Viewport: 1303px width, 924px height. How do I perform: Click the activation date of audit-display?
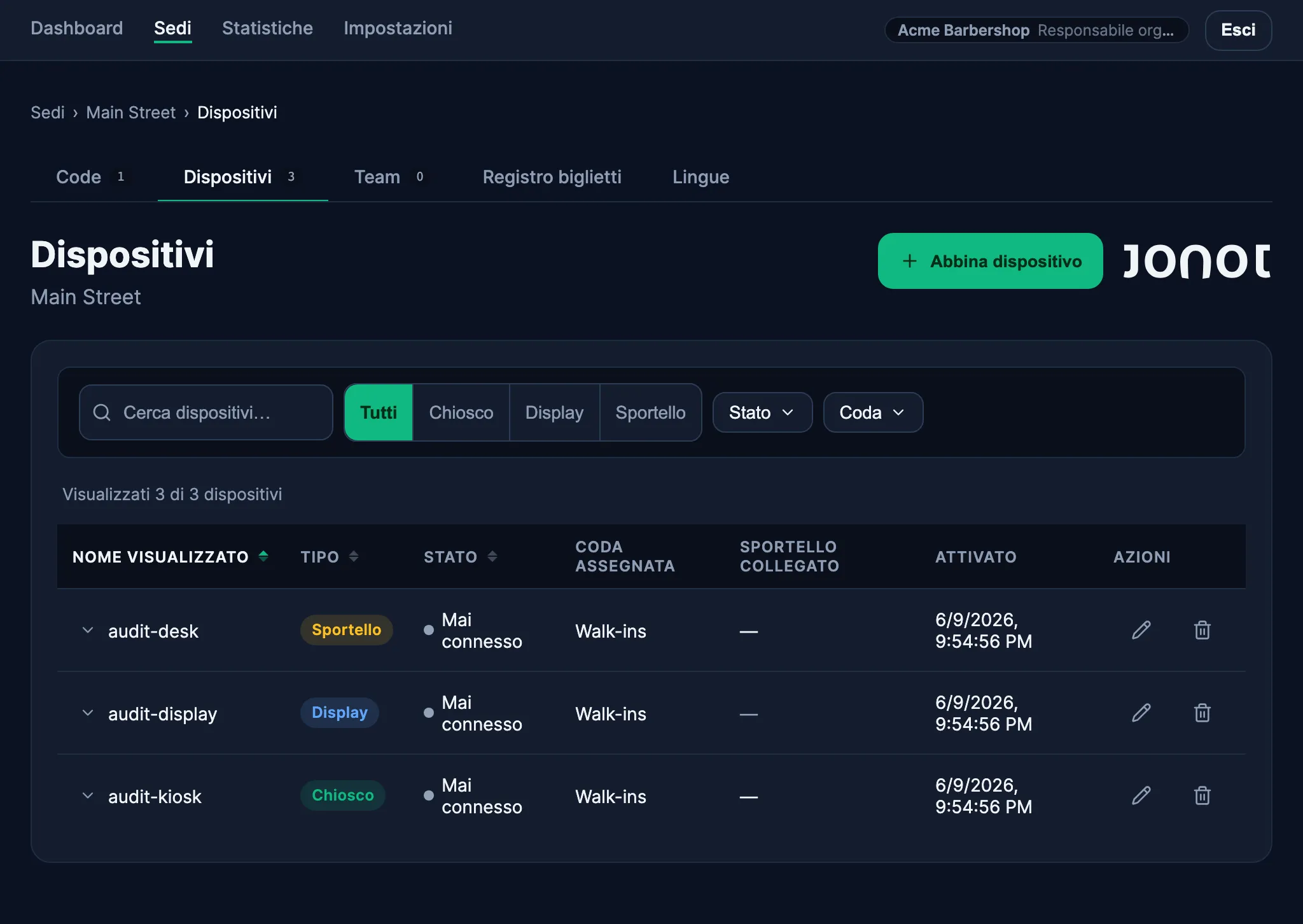[984, 713]
